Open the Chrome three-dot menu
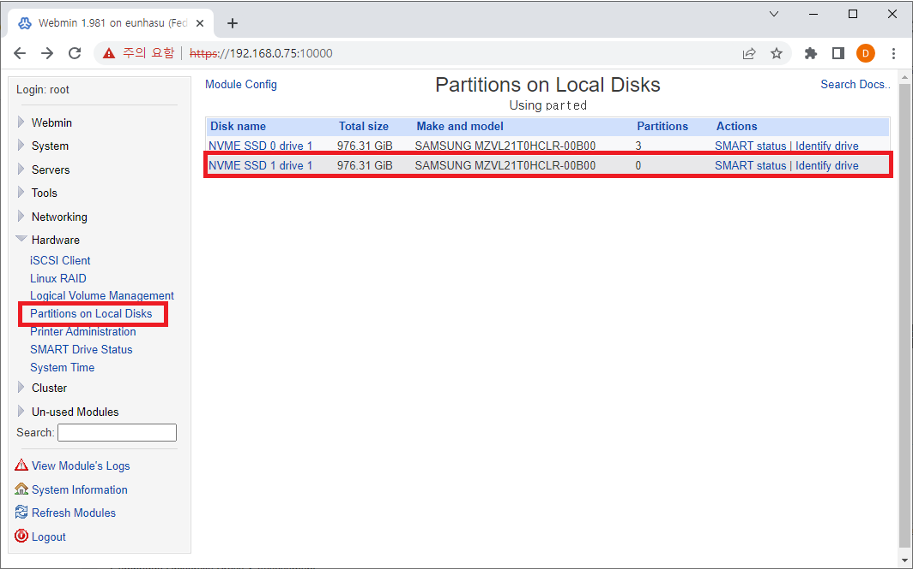Image resolution: width=914 pixels, height=570 pixels. click(893, 54)
